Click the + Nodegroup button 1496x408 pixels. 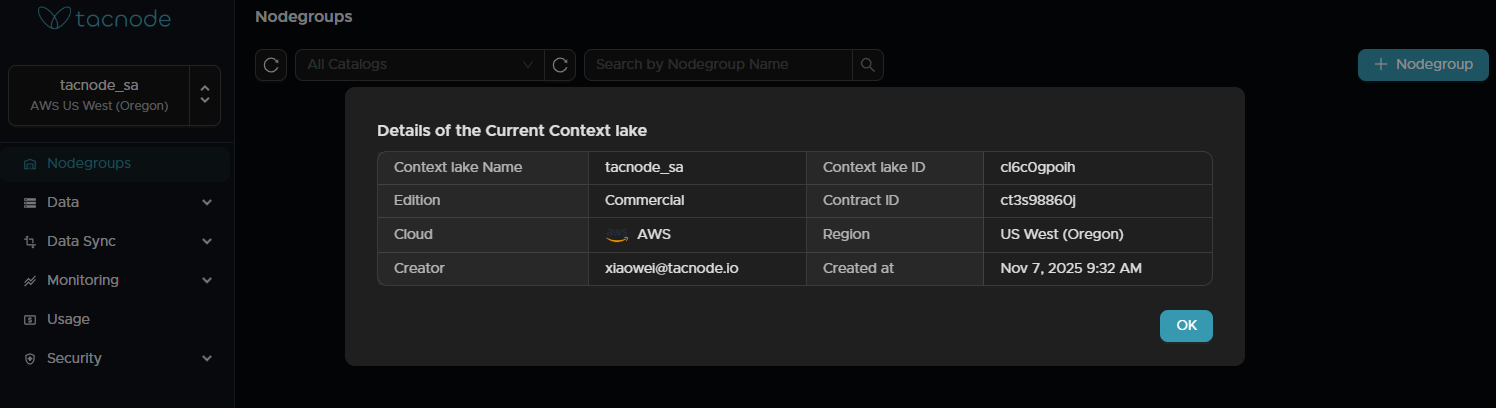[x=1422, y=65]
